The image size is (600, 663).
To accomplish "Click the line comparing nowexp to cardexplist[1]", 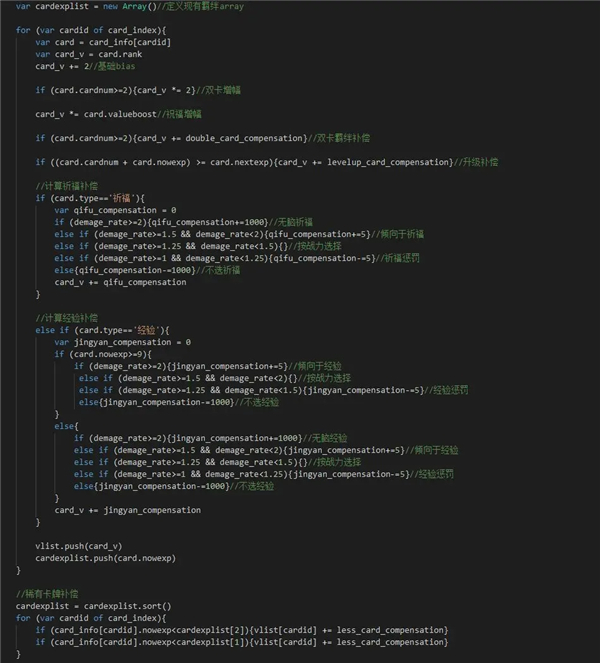I will click(x=240, y=642).
